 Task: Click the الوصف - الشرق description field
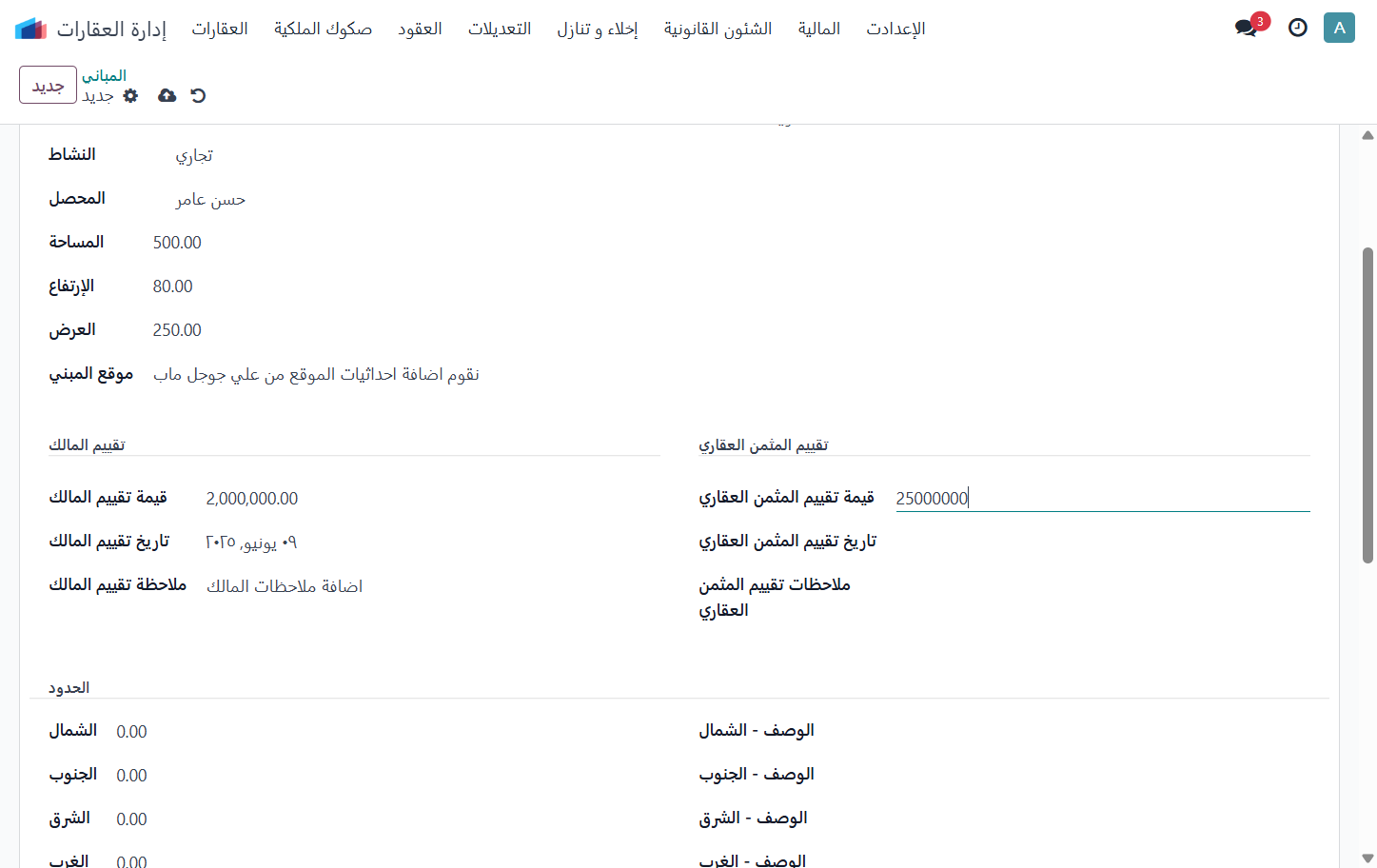(x=1072, y=819)
